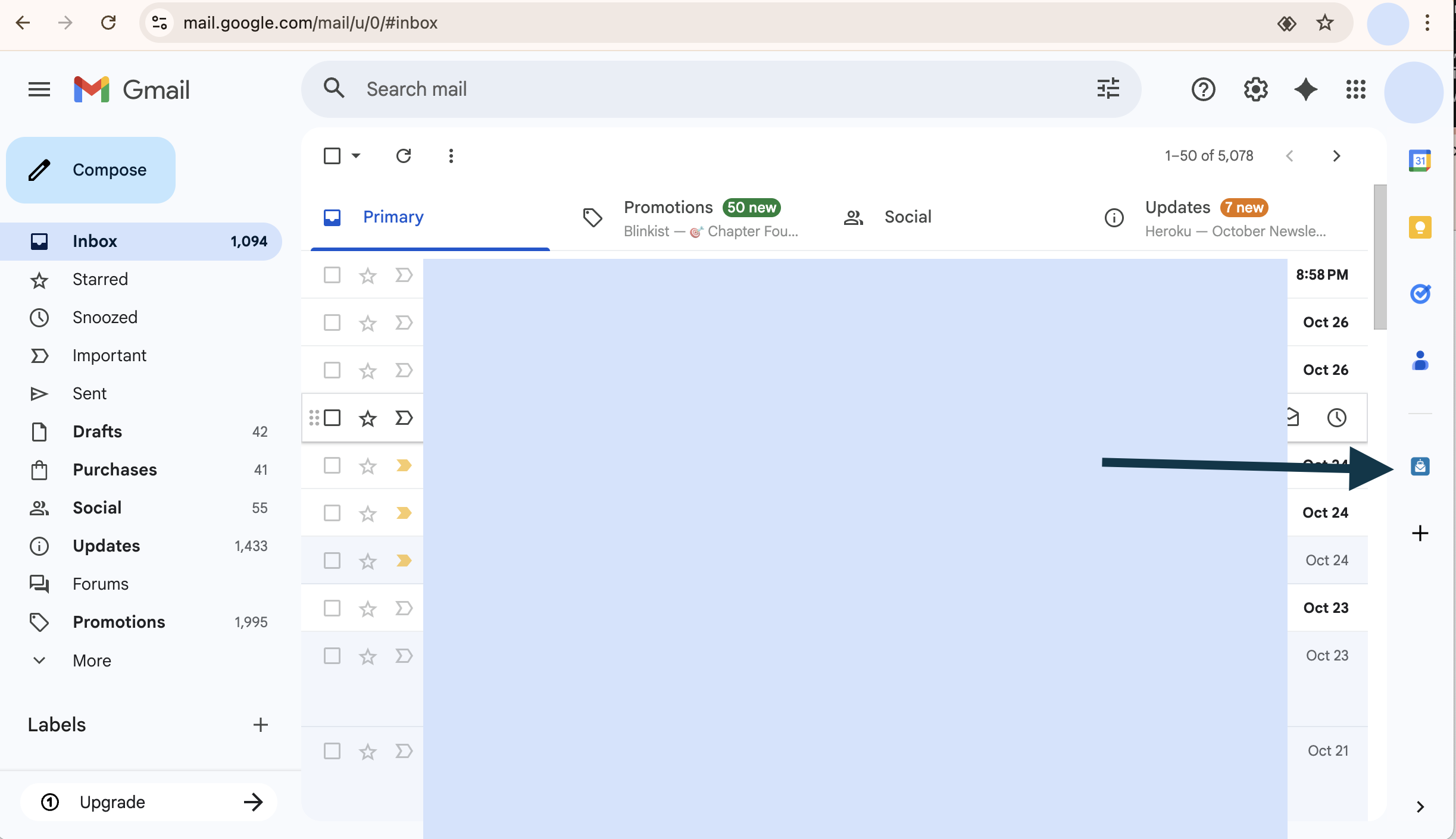Click the Upgrade link
1456x839 pixels.
[x=112, y=802]
